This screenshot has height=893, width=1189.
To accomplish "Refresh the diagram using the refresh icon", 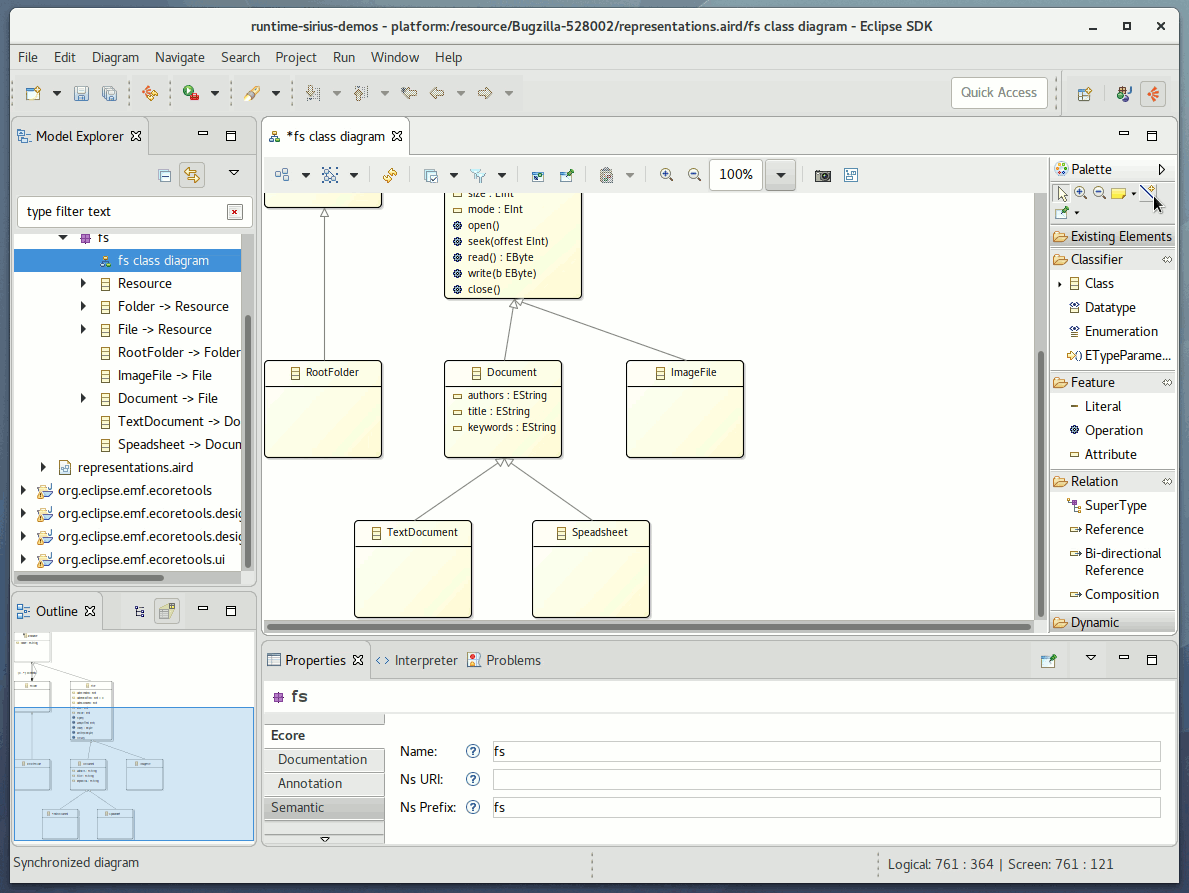I will pos(388,175).
